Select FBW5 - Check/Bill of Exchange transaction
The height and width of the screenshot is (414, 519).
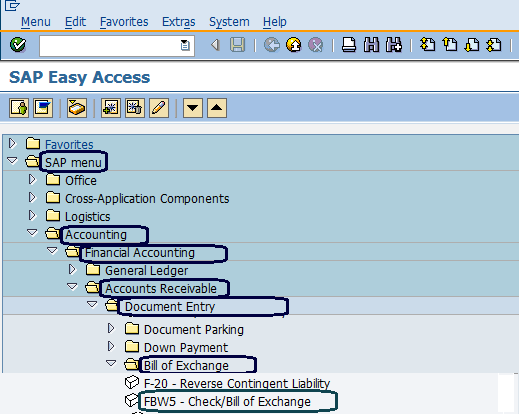click(x=227, y=401)
